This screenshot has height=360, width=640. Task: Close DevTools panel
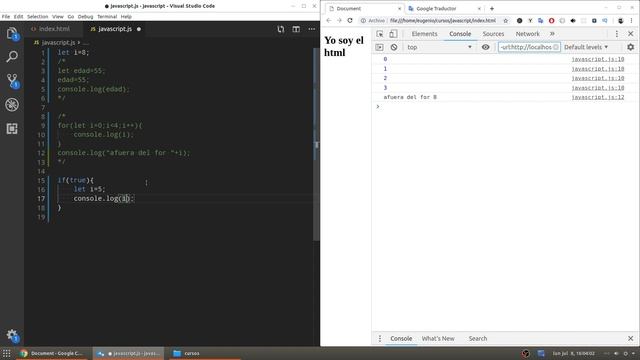(x=631, y=34)
